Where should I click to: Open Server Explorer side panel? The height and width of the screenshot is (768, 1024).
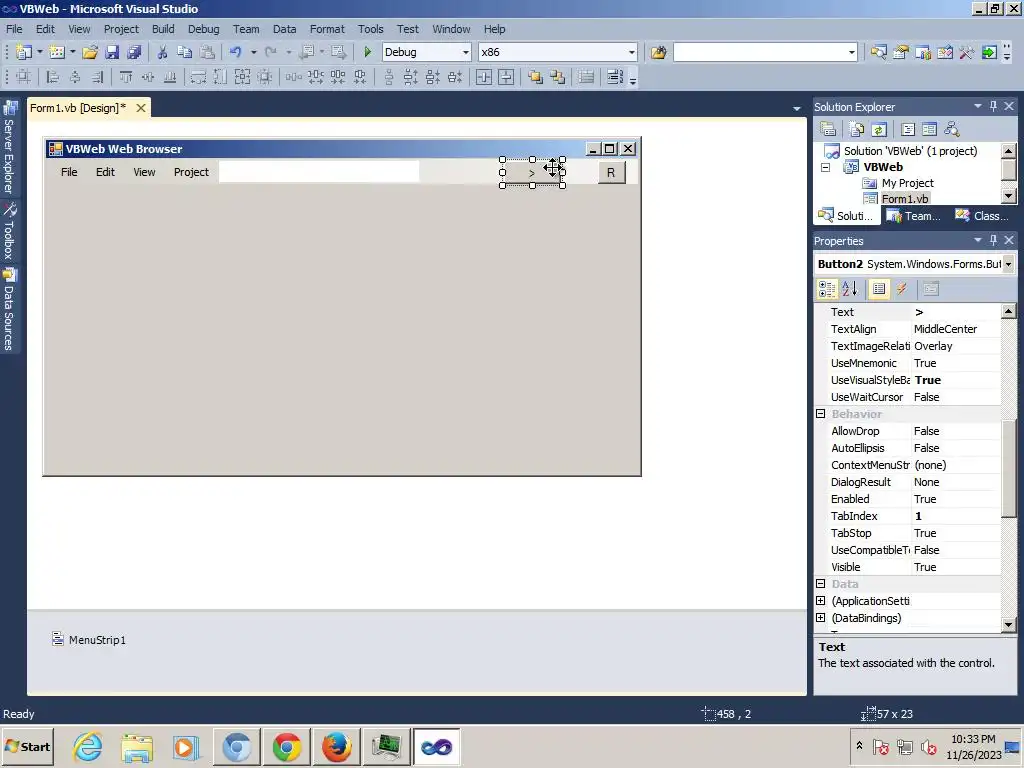click(9, 147)
